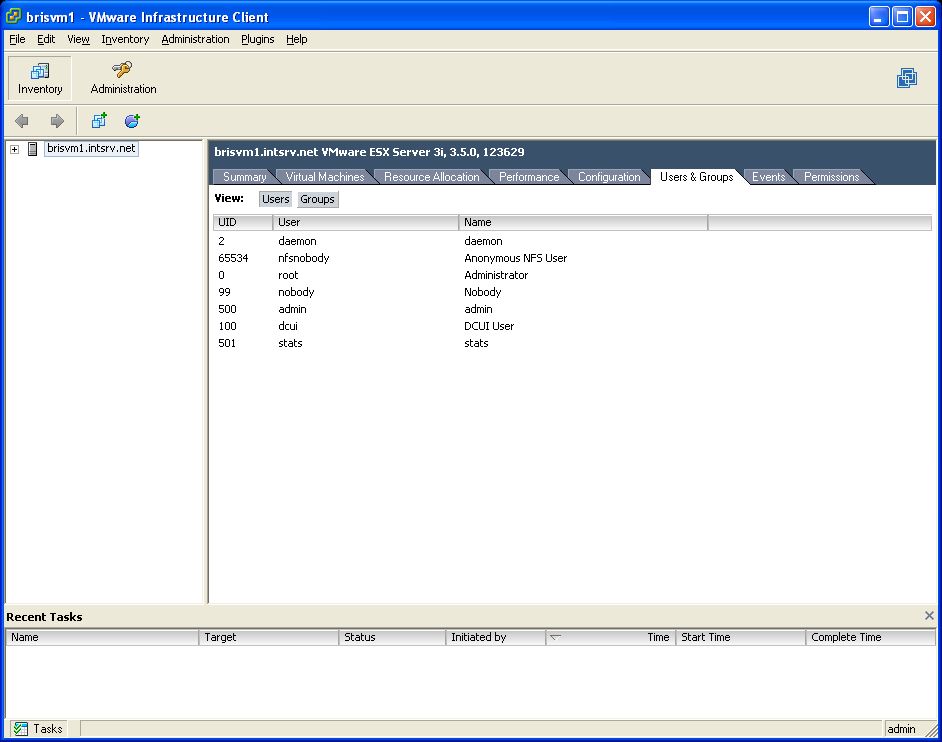The width and height of the screenshot is (942, 742).
Task: Select the stats user row
Action: point(572,343)
